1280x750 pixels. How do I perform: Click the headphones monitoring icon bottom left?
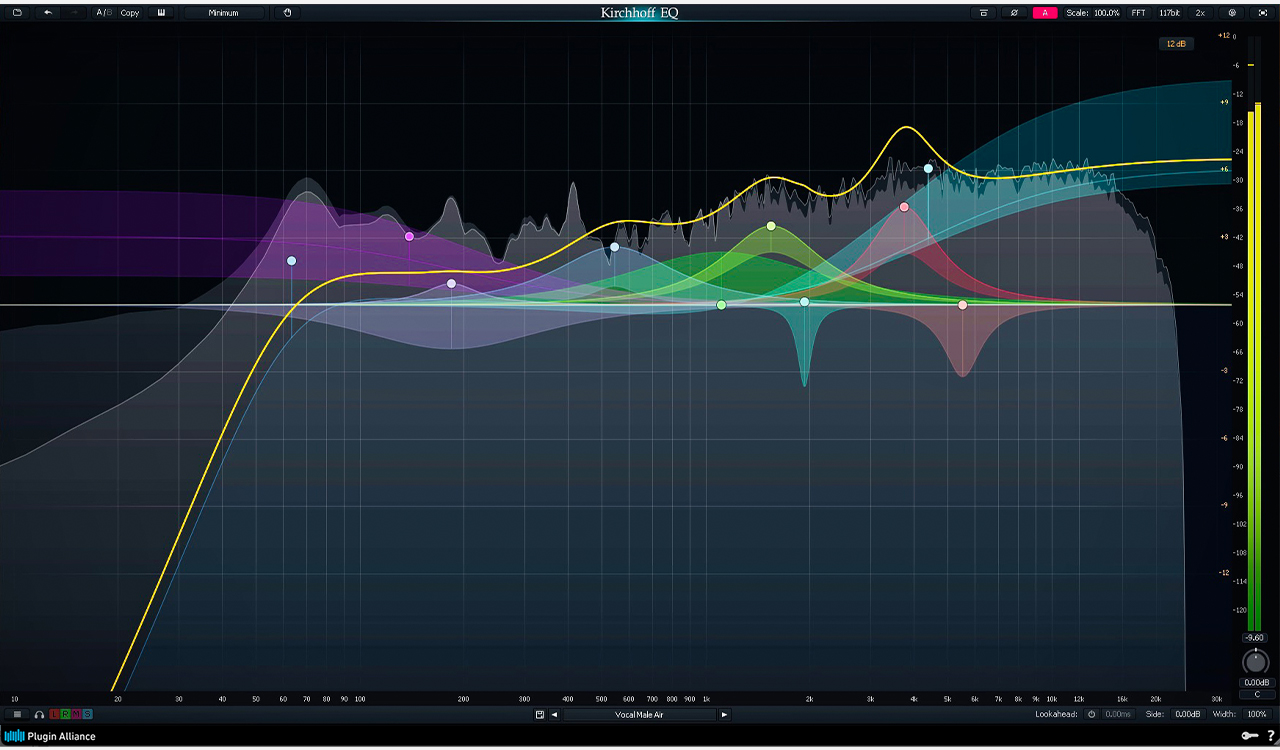click(39, 714)
